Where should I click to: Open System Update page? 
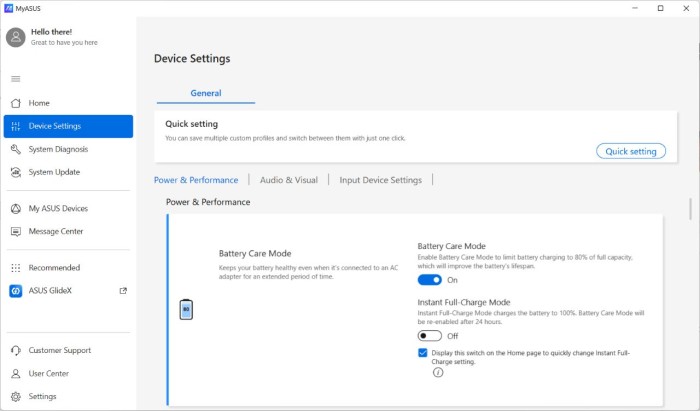pos(68,172)
